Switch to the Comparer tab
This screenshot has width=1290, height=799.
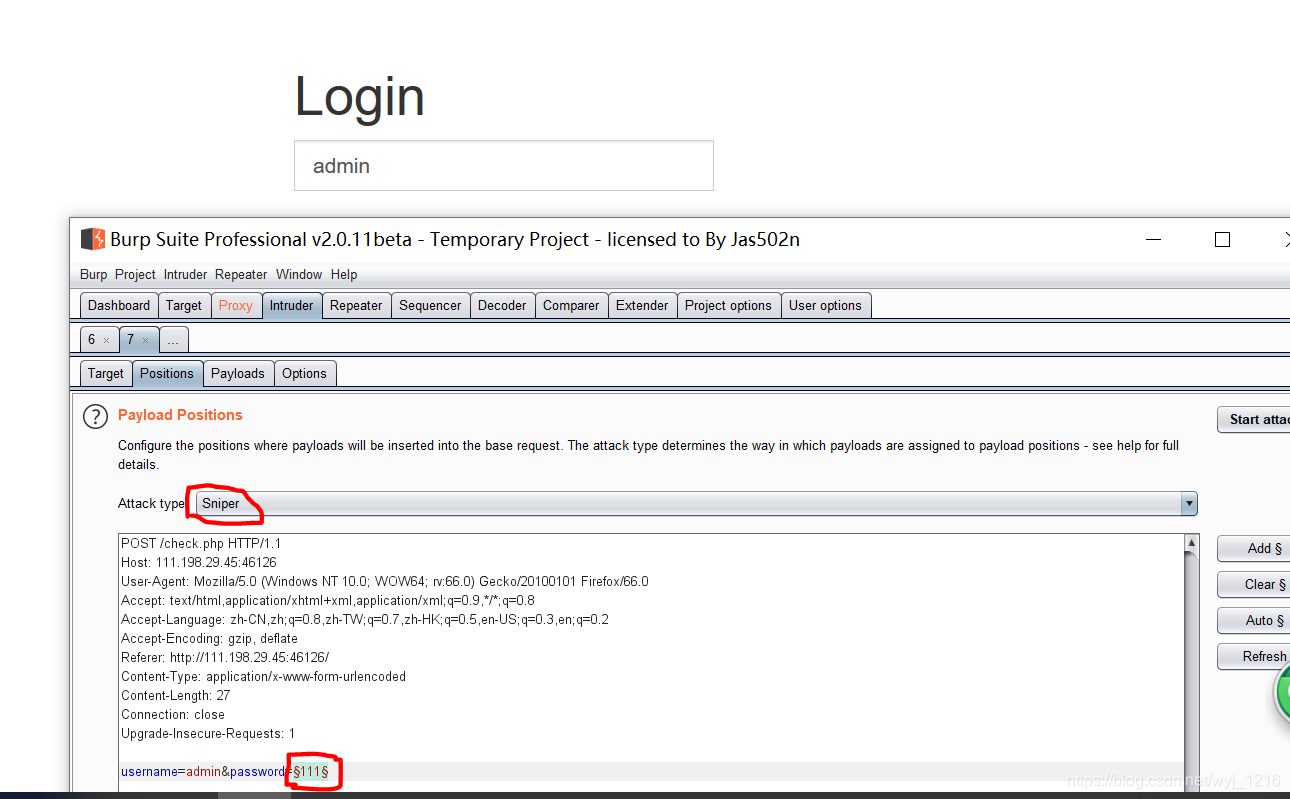(x=571, y=305)
